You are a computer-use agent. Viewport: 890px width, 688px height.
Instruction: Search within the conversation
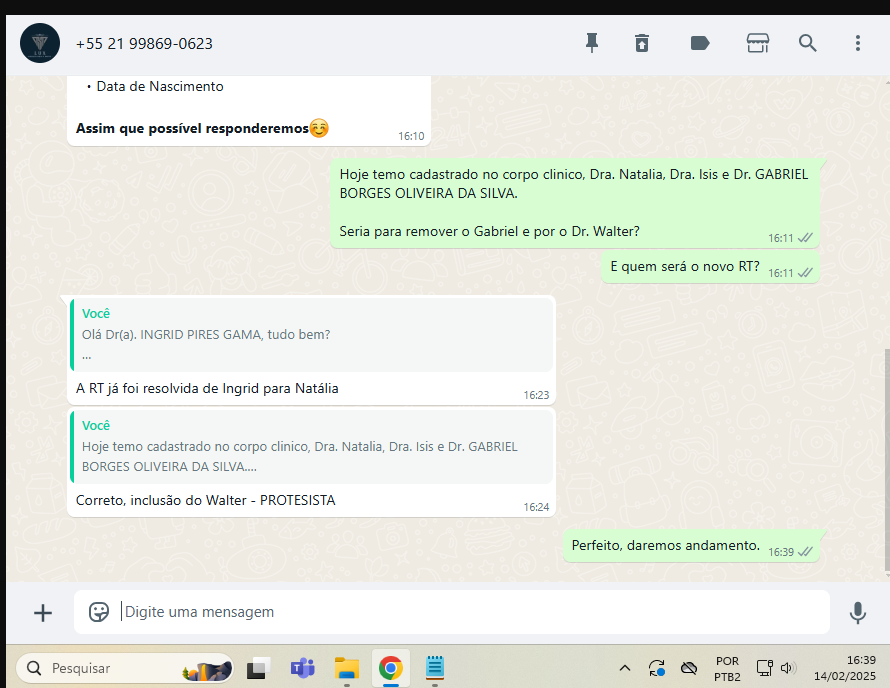point(807,43)
